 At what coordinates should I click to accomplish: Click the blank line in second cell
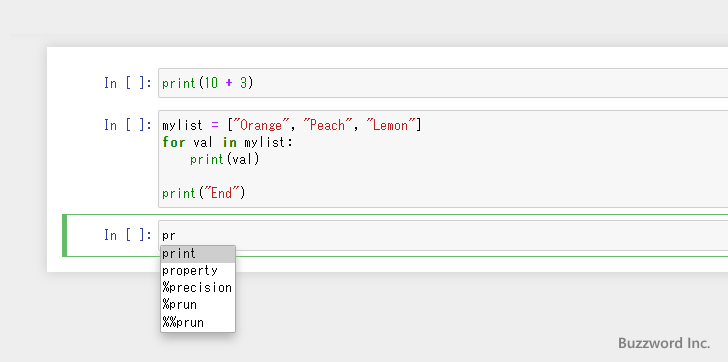[443, 176]
